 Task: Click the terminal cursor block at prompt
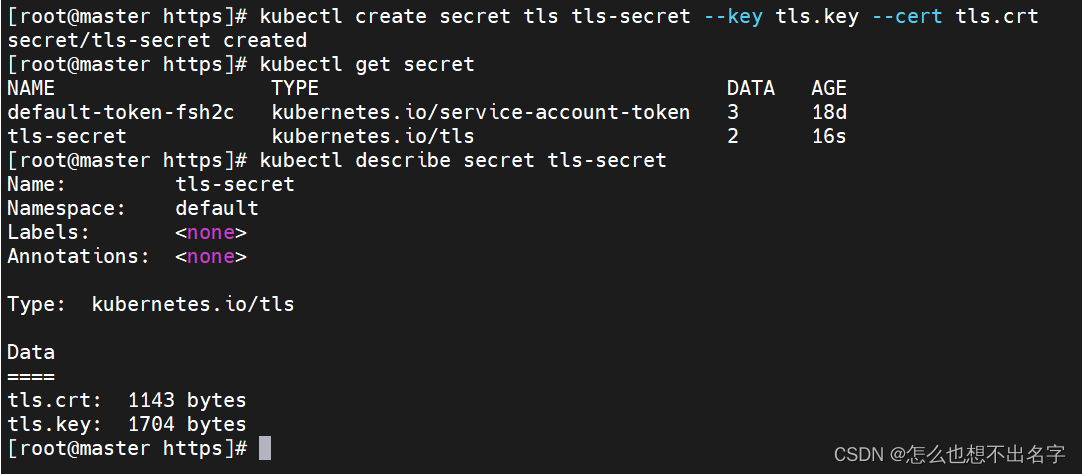265,448
